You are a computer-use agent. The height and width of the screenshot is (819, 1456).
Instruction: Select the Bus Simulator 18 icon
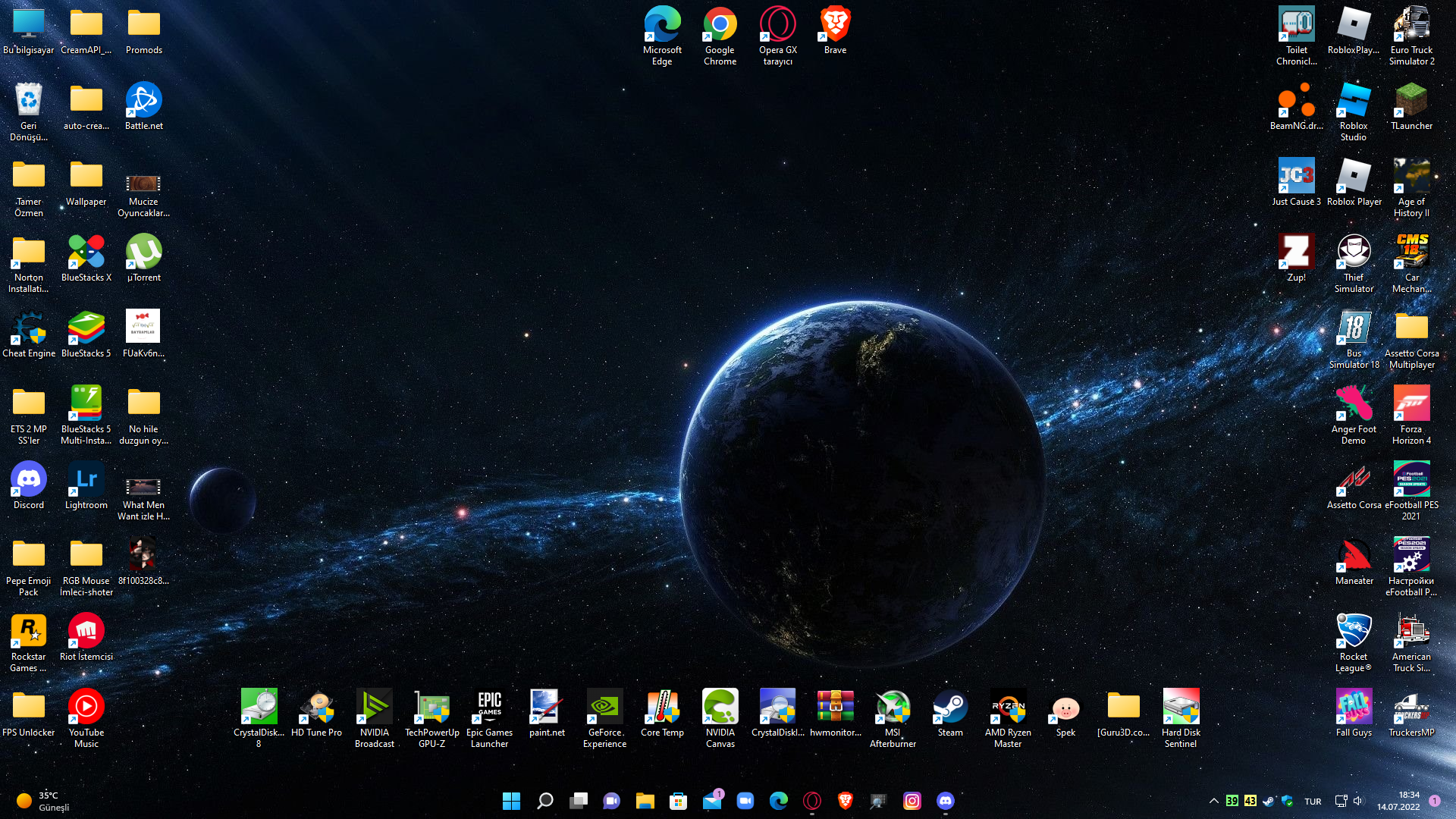[x=1354, y=339]
